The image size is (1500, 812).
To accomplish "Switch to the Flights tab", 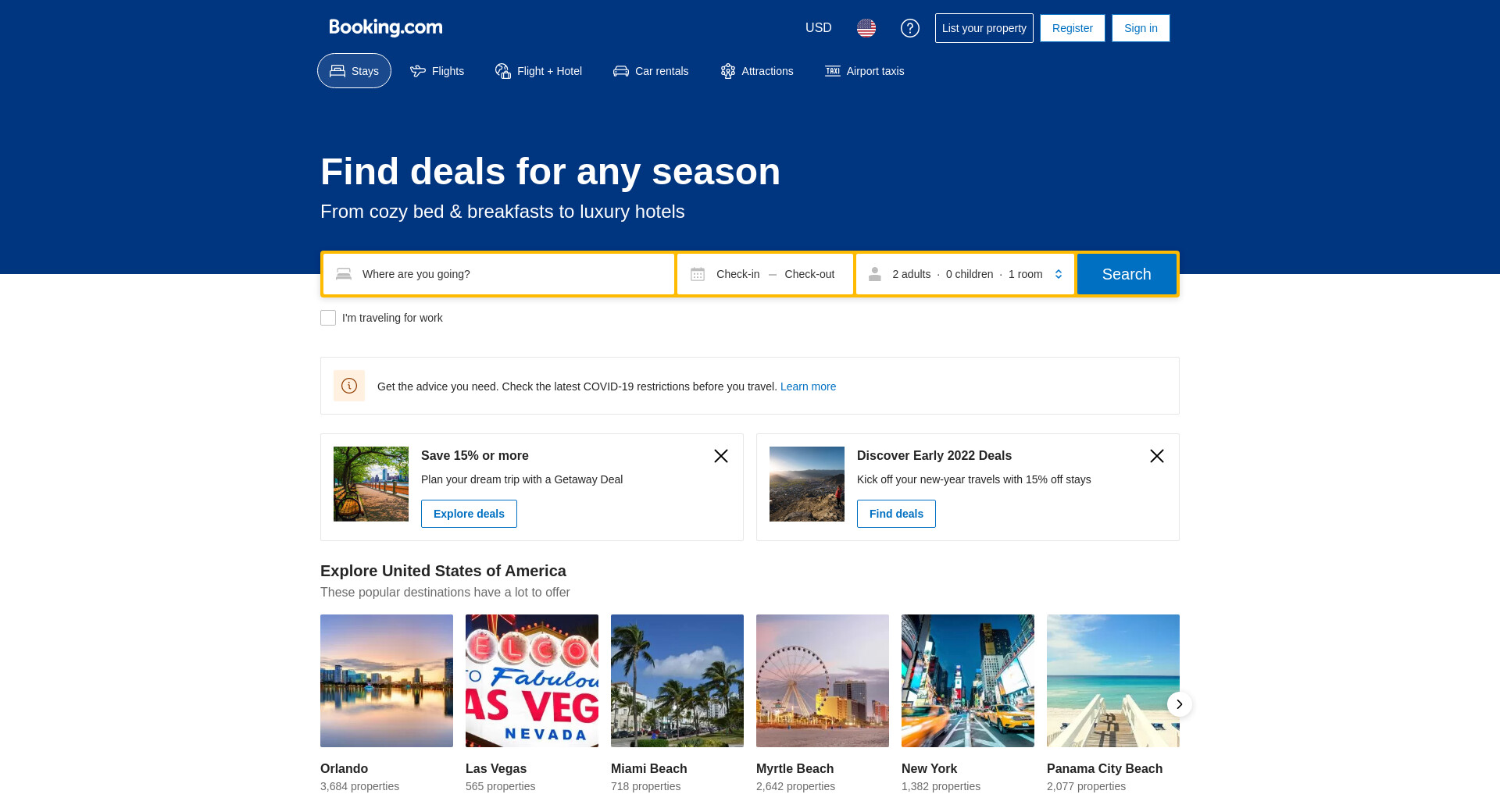I will (x=437, y=71).
